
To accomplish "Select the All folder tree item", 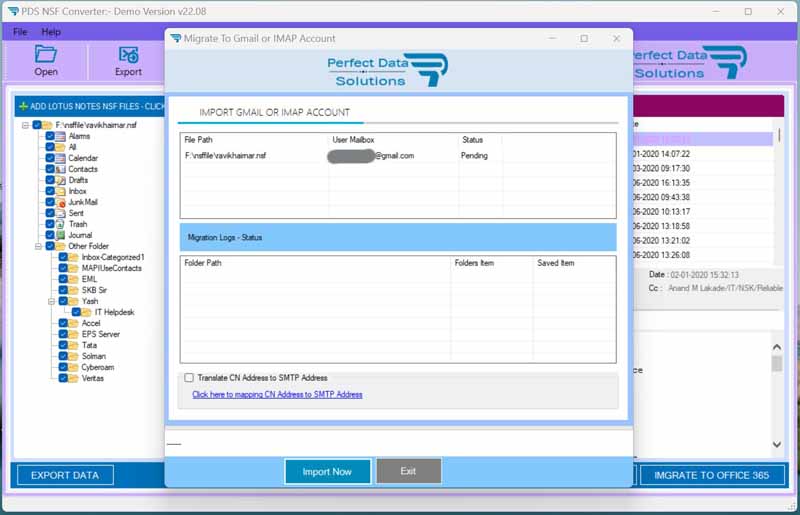I will coord(72,147).
